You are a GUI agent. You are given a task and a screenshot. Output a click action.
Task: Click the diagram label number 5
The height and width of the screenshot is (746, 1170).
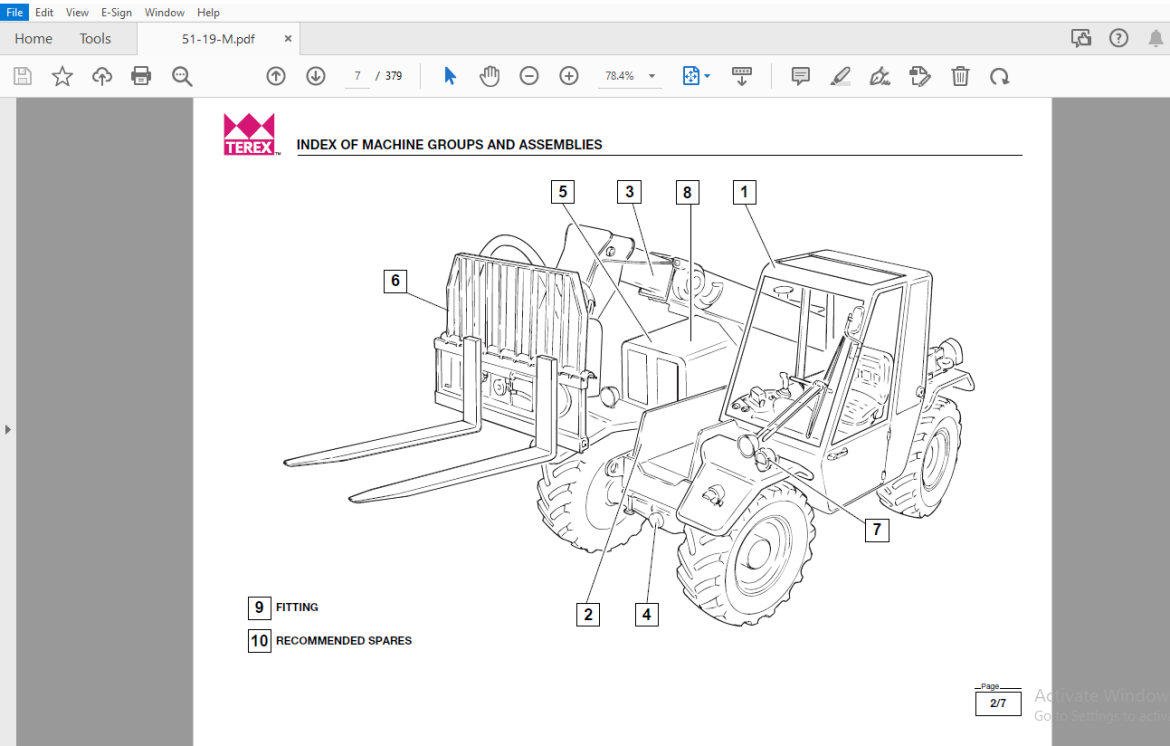click(563, 192)
